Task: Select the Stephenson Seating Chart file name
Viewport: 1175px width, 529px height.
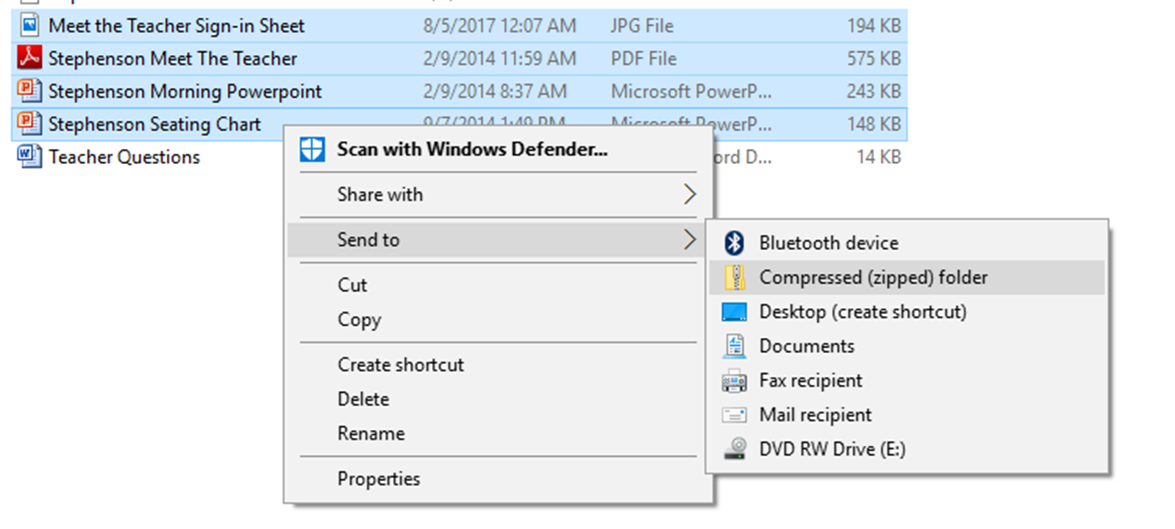Action: 155,125
